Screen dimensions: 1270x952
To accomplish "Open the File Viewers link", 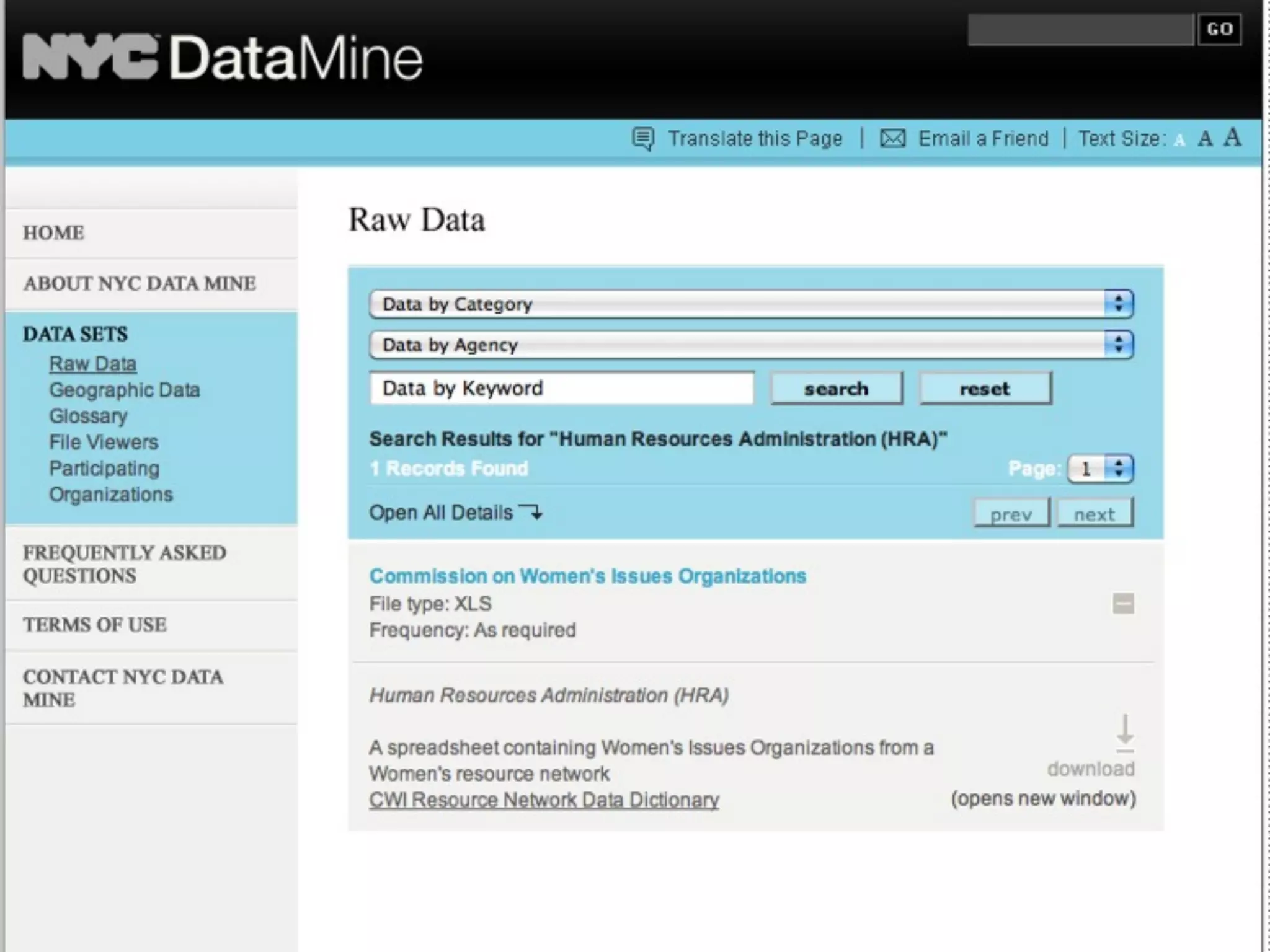I will point(104,442).
